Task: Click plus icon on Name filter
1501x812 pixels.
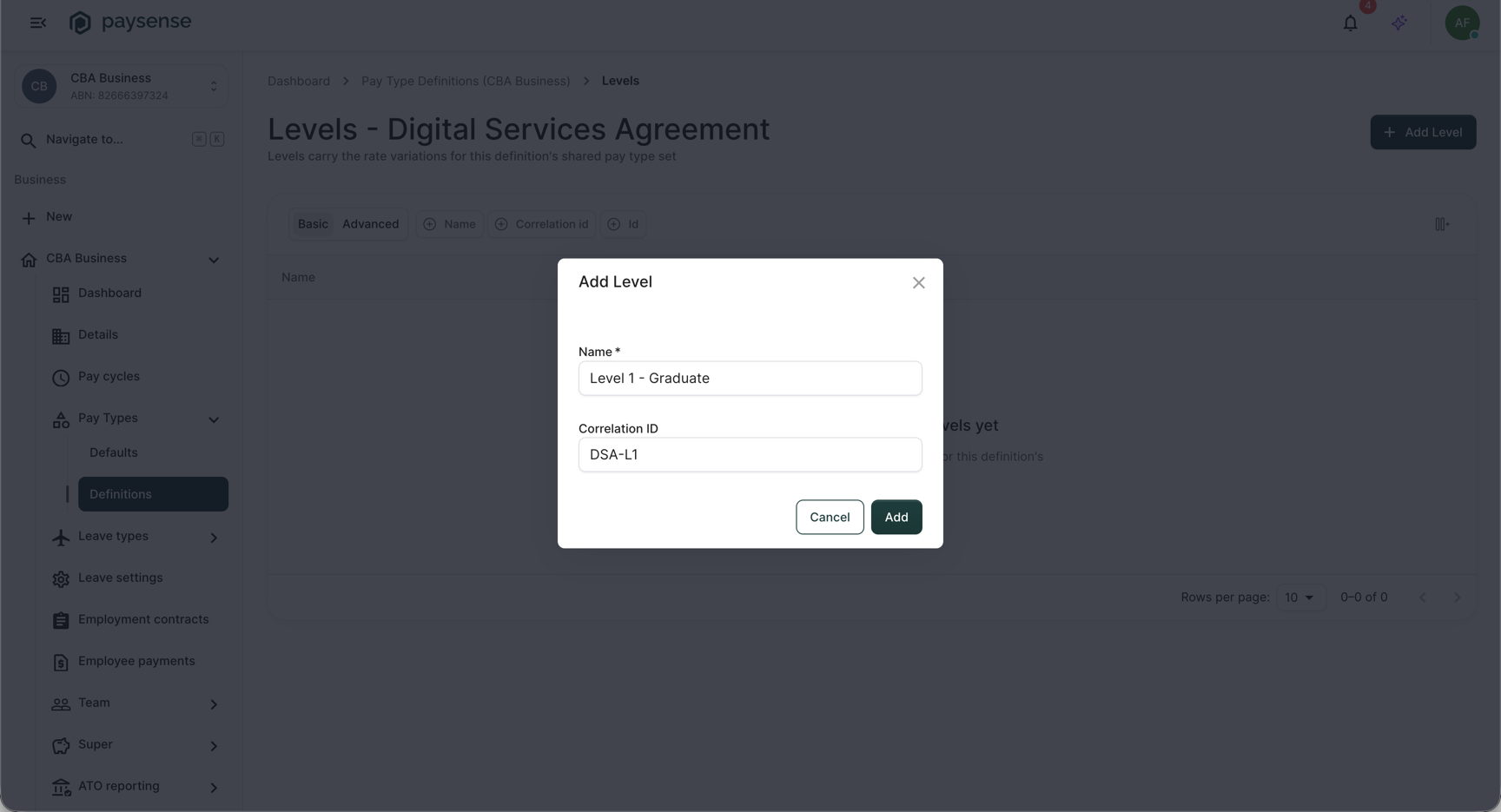Action: click(x=429, y=224)
